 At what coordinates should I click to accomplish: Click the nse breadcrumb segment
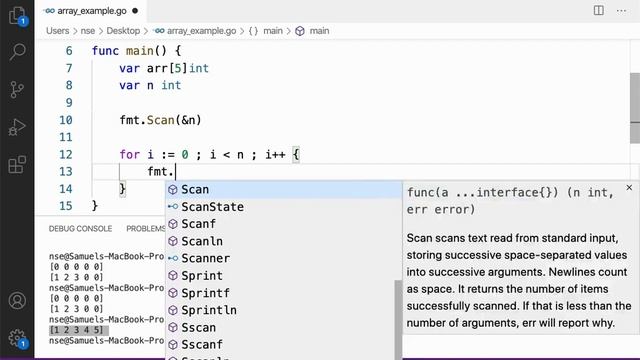pyautogui.click(x=88, y=31)
